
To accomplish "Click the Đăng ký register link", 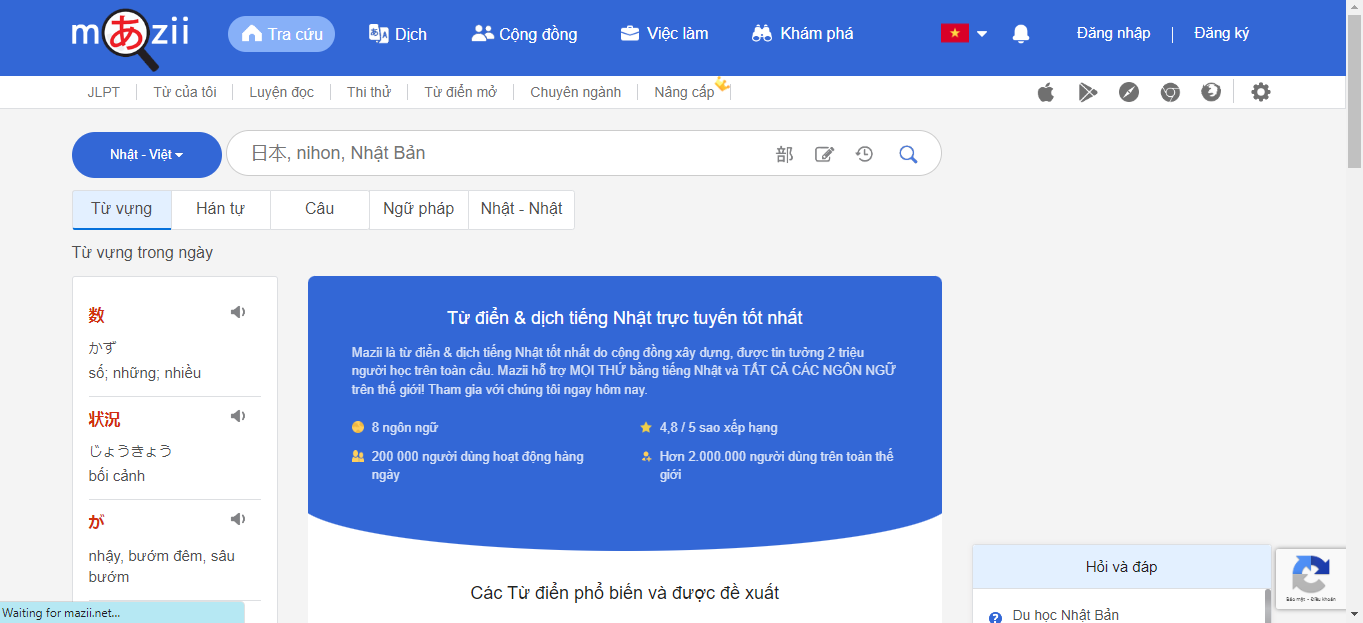I will 1221,33.
